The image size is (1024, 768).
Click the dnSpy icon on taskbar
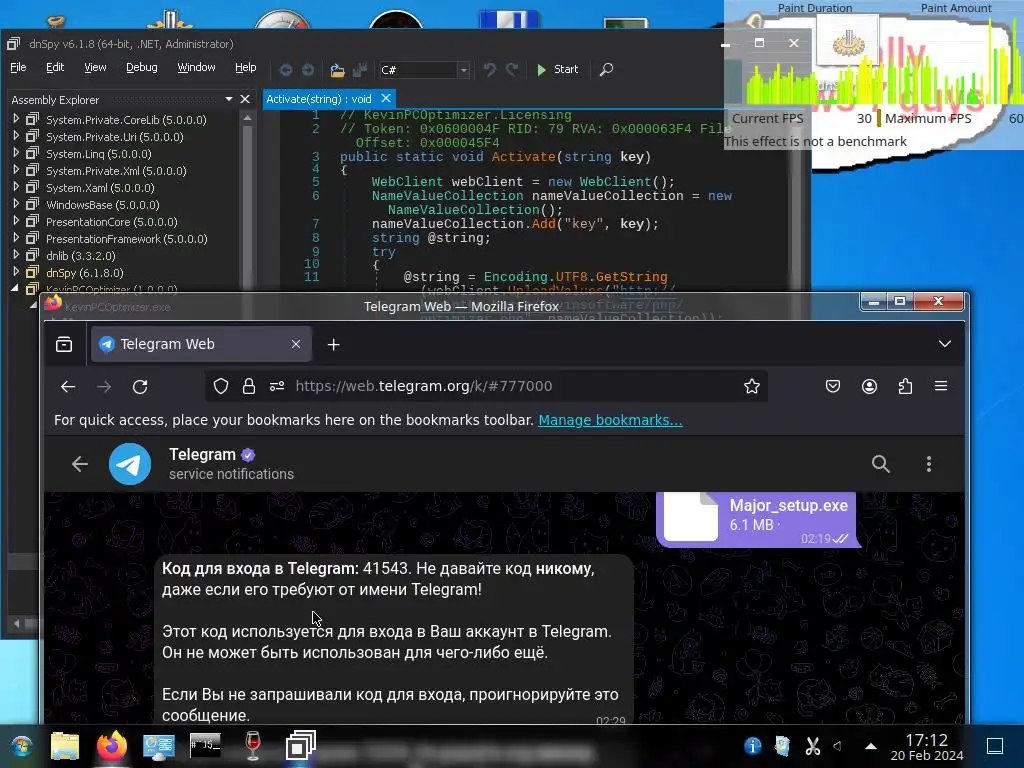(300, 746)
